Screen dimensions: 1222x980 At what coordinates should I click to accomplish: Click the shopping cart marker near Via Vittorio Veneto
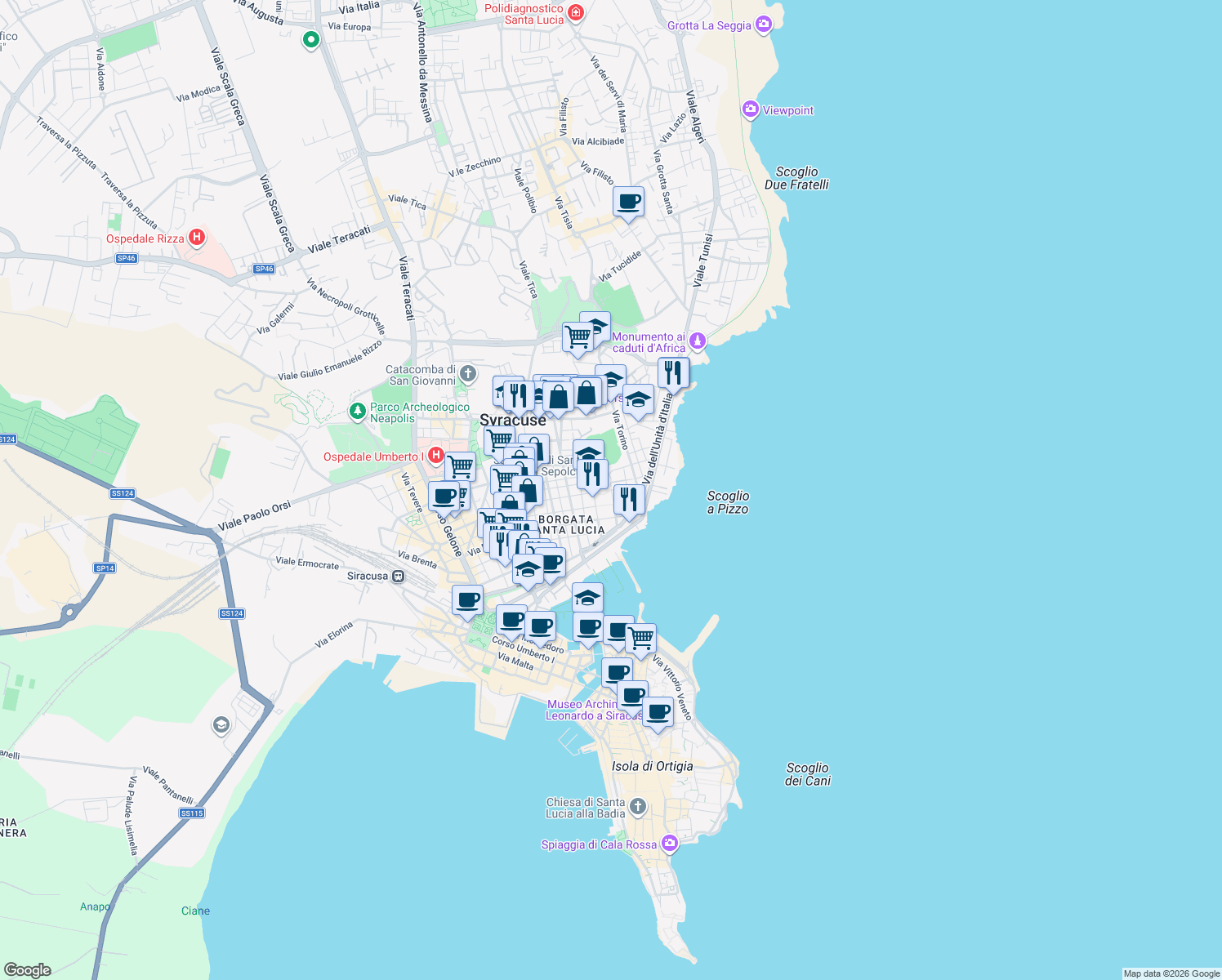640,635
